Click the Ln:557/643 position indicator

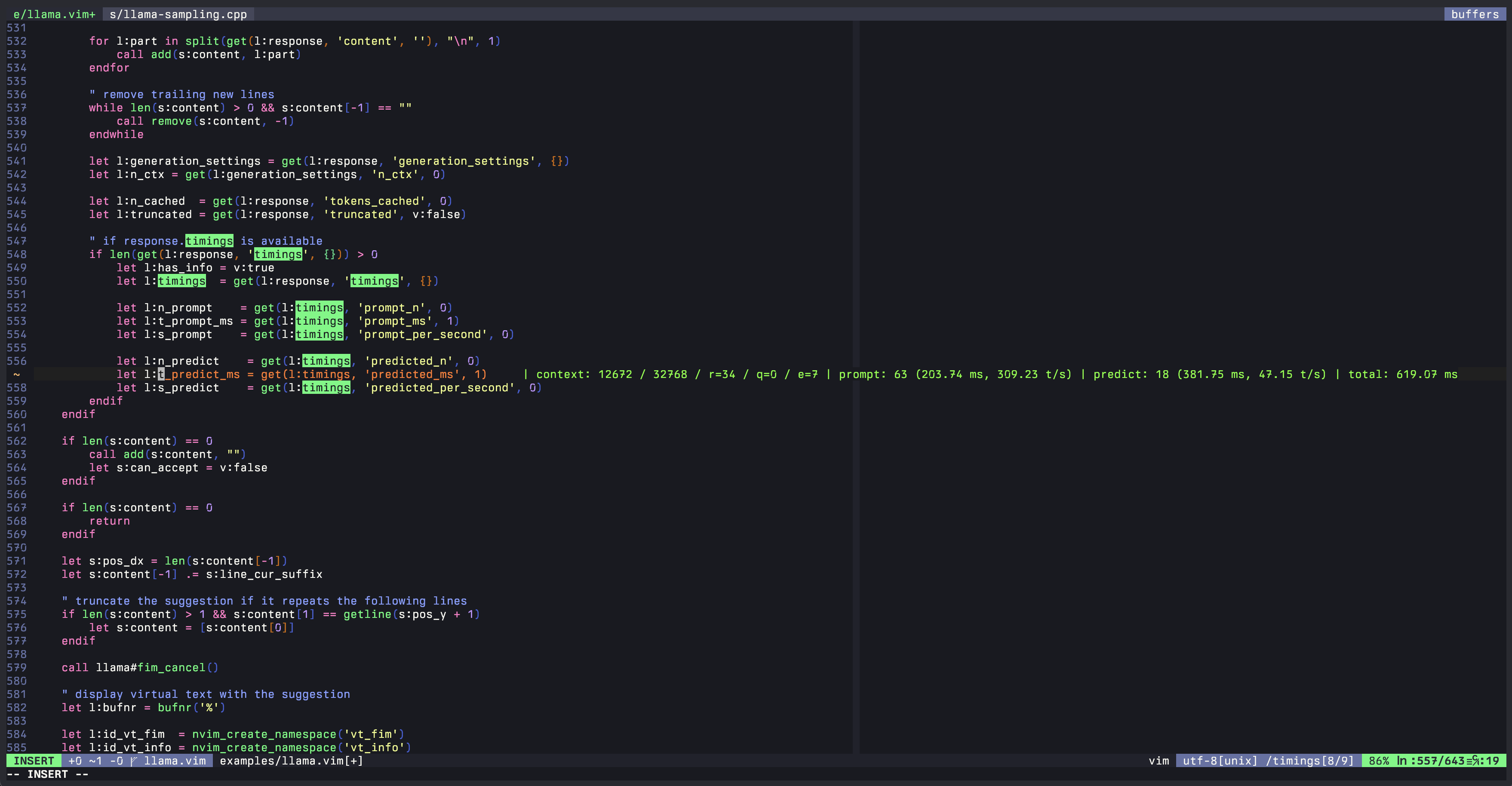1431,761
